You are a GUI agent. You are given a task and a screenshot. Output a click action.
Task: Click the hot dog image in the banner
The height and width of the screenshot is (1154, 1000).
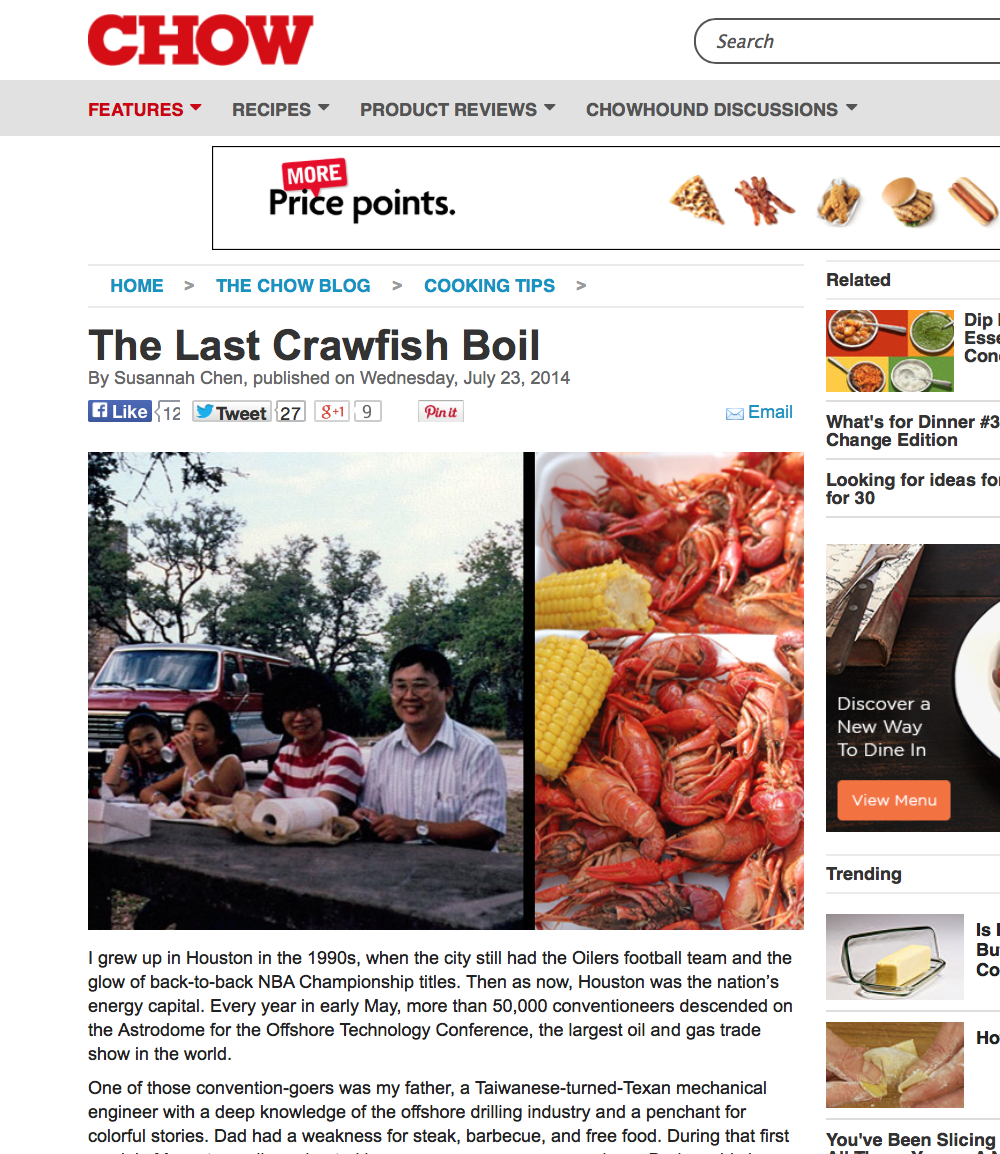pos(974,199)
